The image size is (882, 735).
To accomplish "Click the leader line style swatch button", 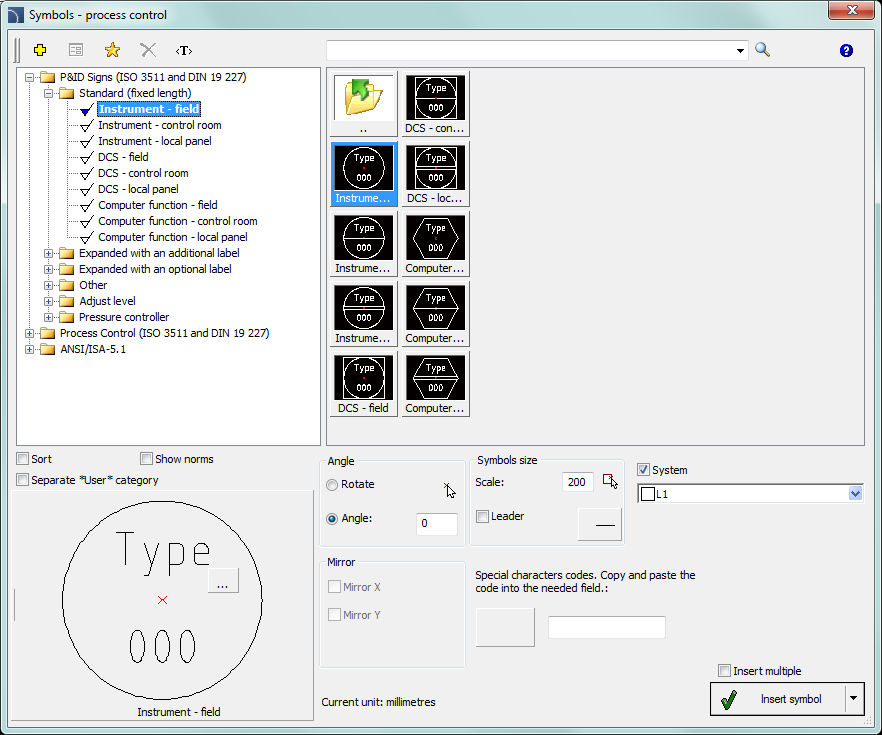I will (x=599, y=524).
